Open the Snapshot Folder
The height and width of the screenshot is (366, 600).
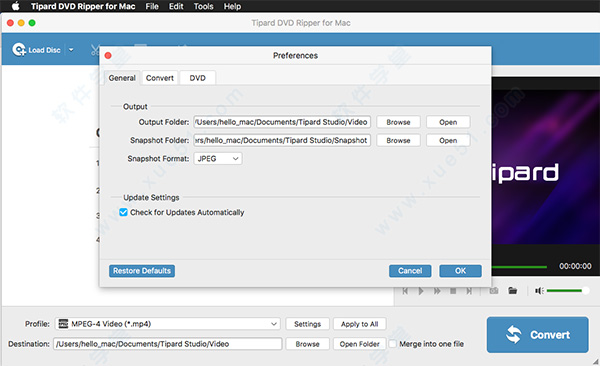click(x=448, y=141)
